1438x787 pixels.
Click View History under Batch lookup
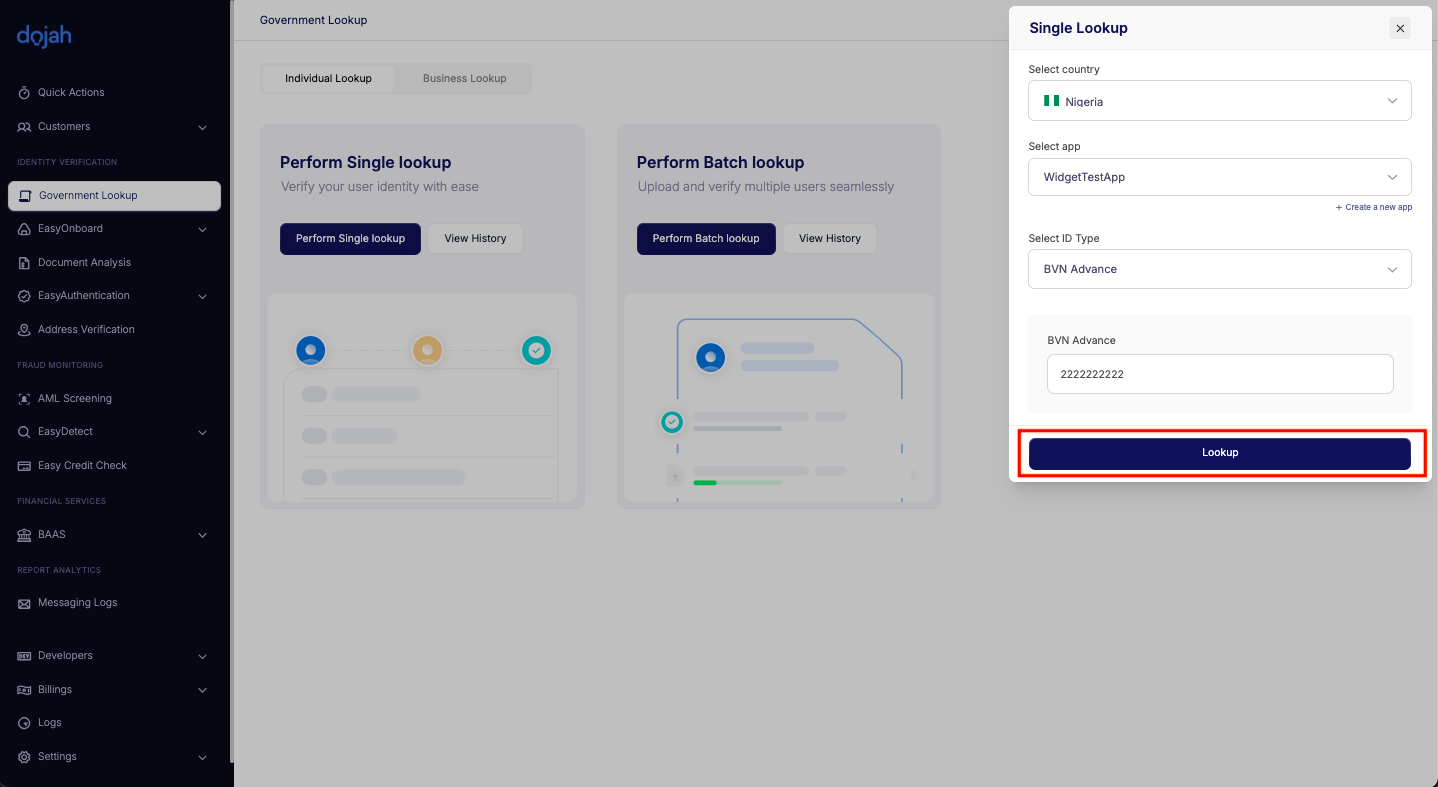[829, 239]
